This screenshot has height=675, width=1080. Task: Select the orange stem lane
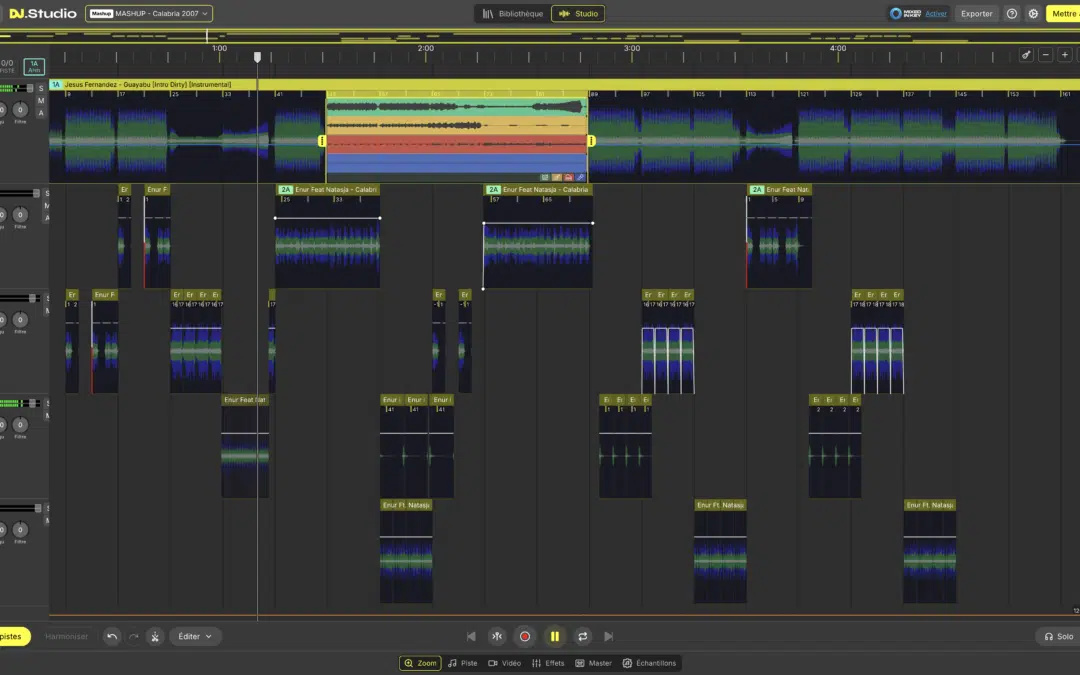(457, 125)
